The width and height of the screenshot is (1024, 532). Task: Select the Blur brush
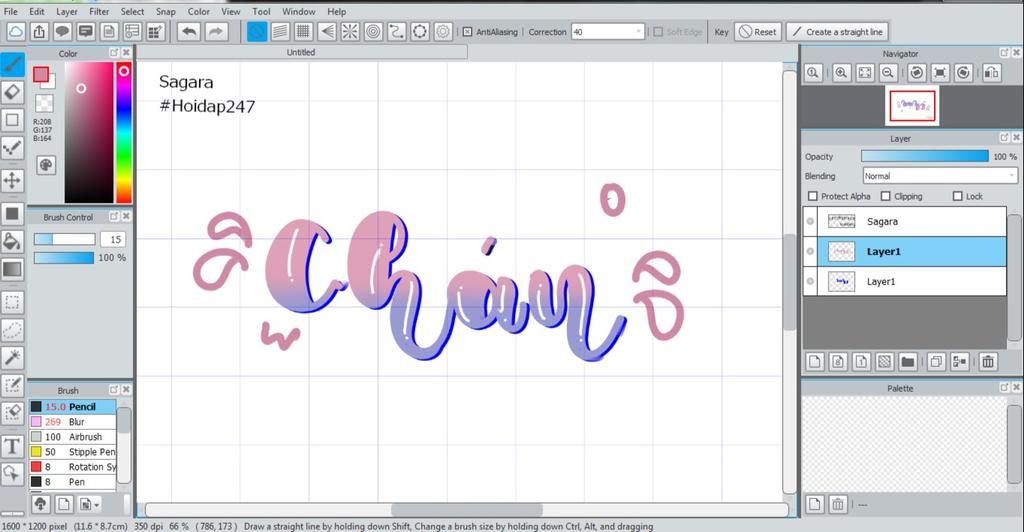72,422
